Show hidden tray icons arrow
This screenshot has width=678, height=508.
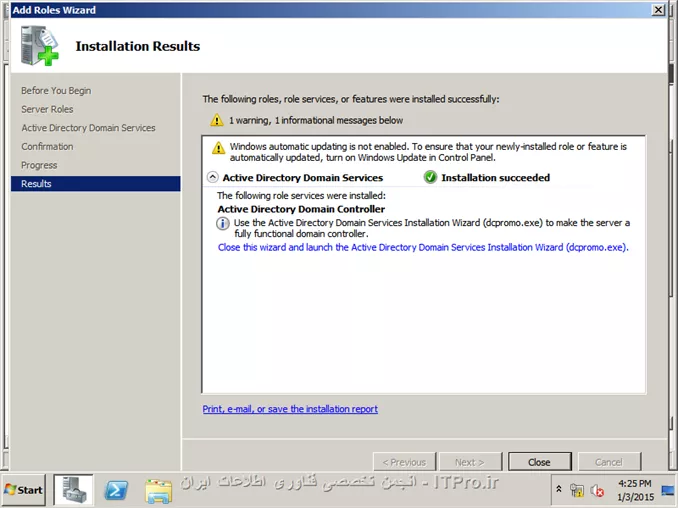tap(559, 489)
